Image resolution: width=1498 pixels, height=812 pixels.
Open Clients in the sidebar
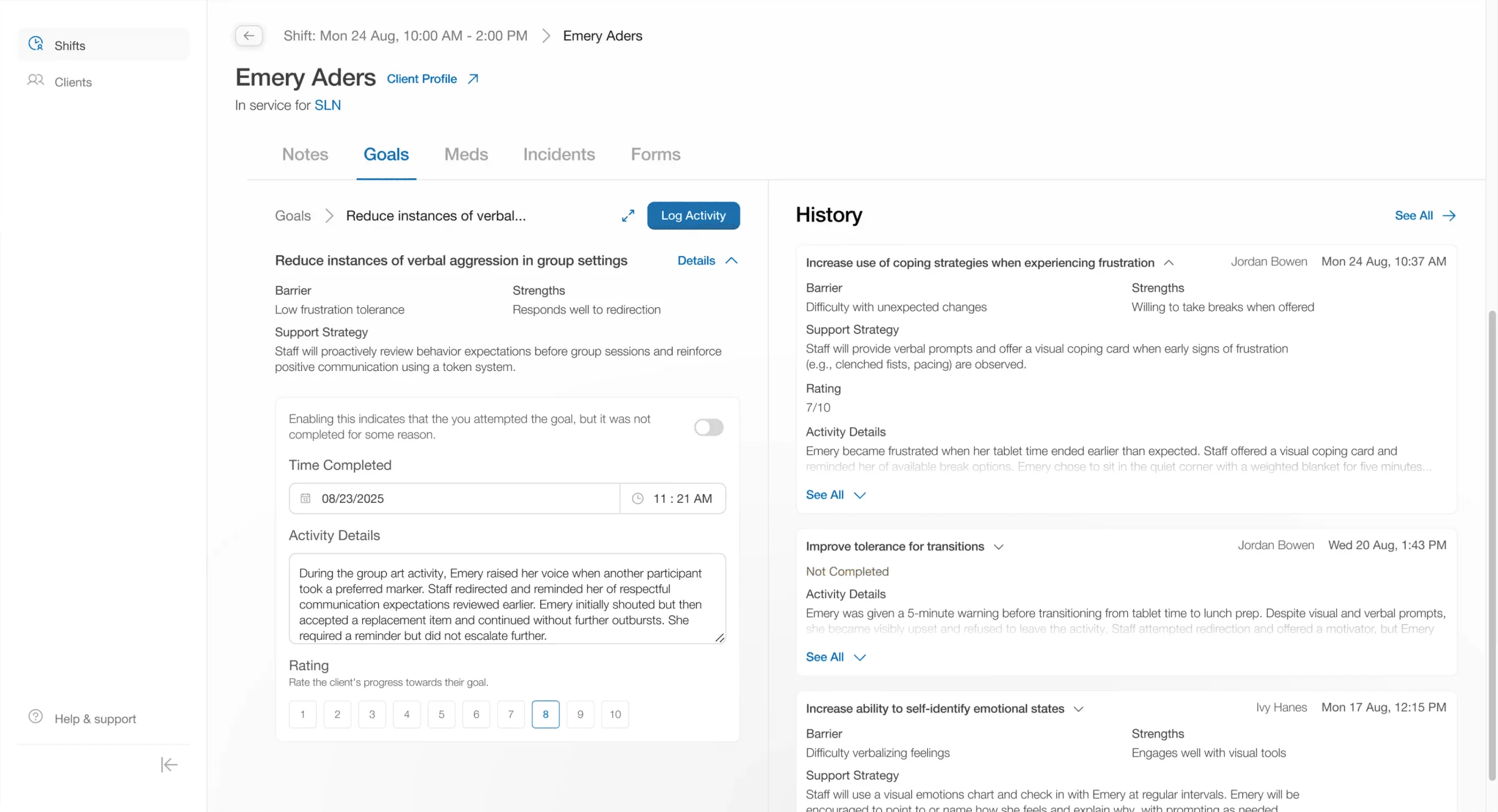(103, 82)
